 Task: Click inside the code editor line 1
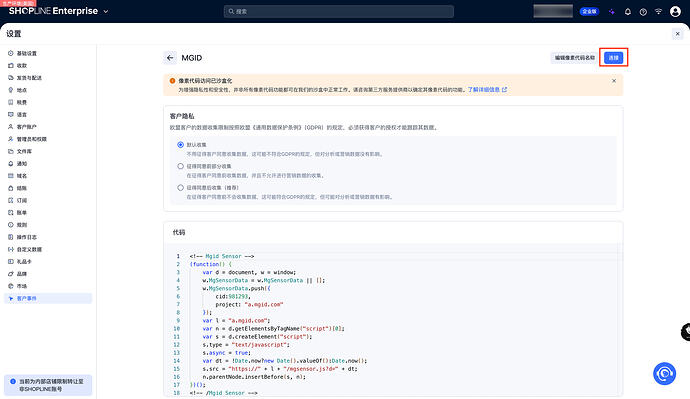[222, 256]
